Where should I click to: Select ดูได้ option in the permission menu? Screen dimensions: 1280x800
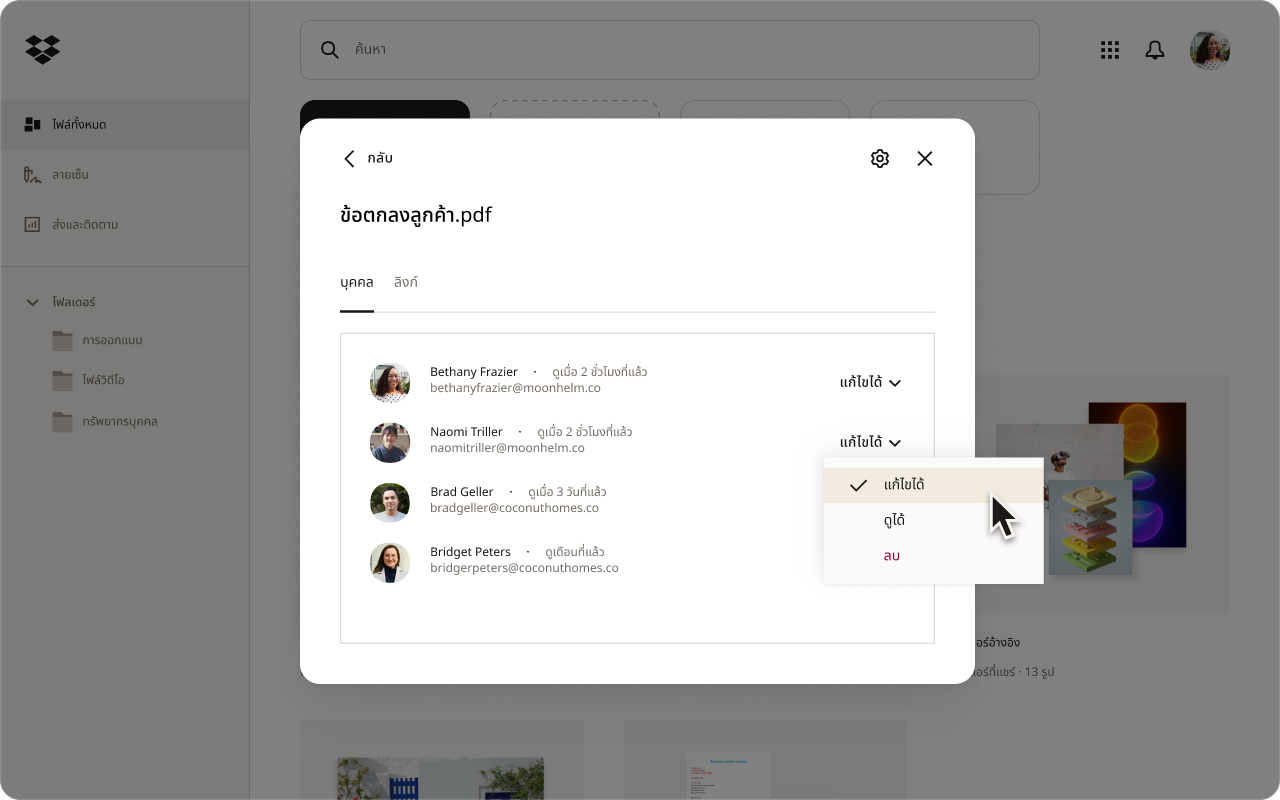point(933,521)
